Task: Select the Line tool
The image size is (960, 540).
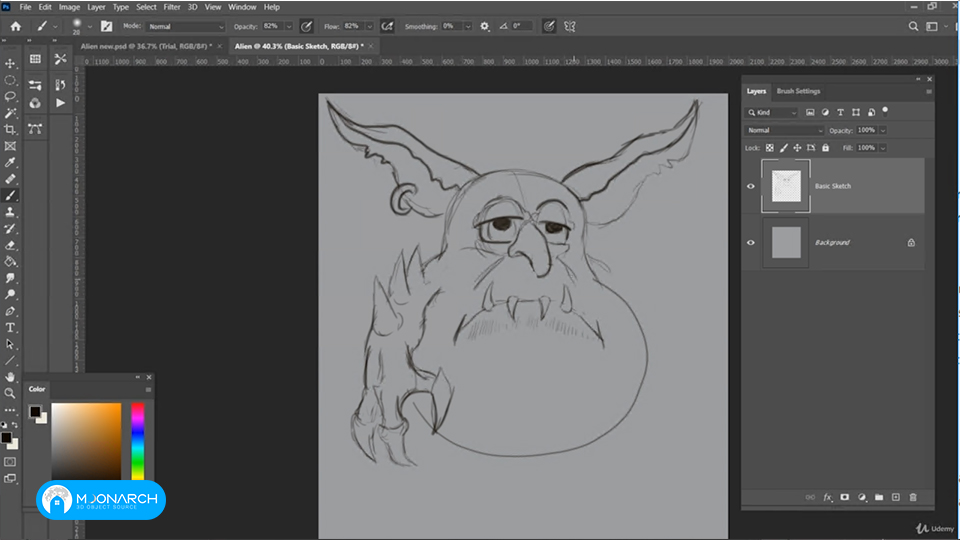Action: coord(10,361)
